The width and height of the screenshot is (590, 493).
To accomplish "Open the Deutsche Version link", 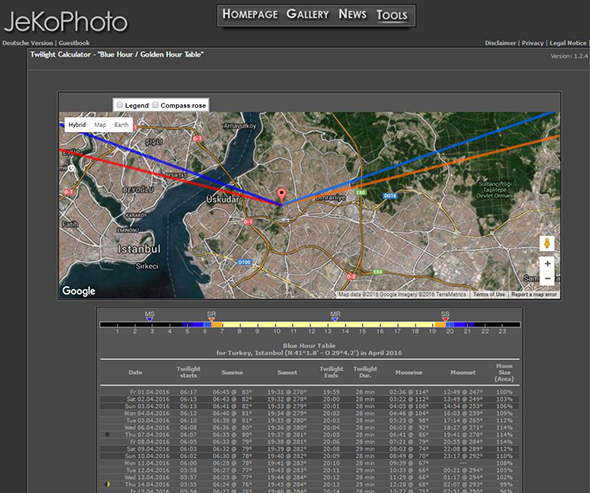I will pyautogui.click(x=27, y=43).
